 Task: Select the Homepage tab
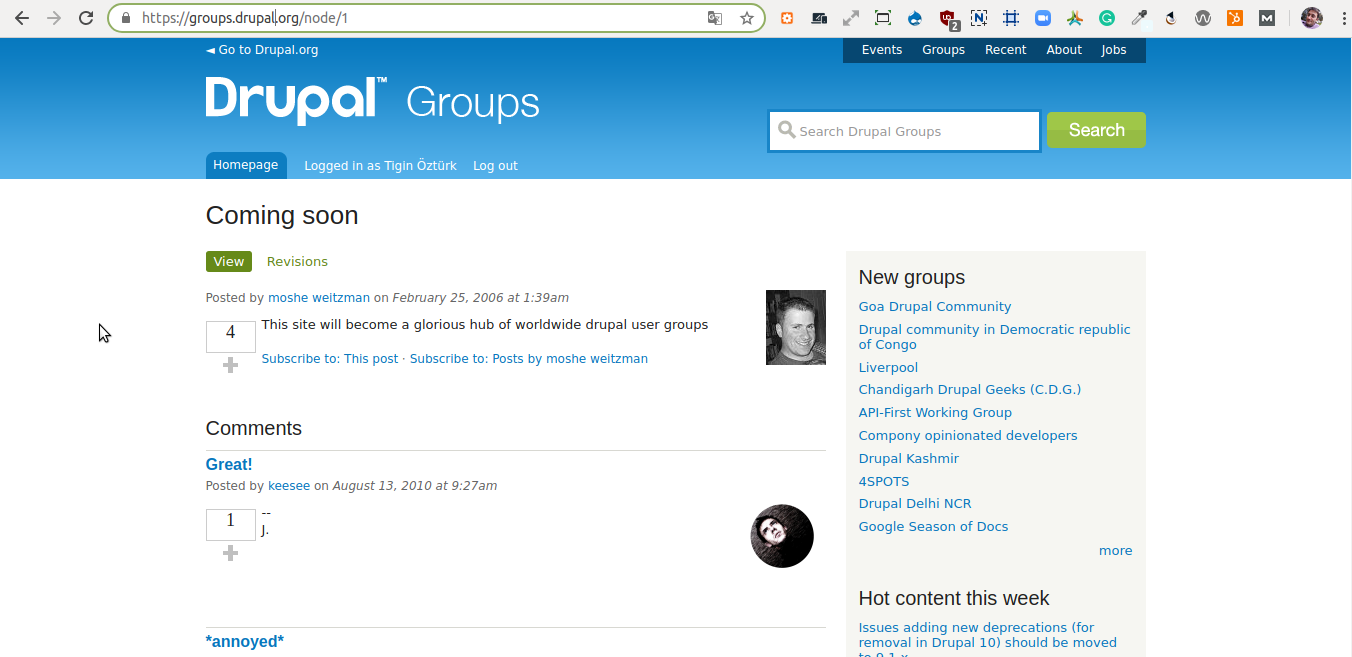246,165
